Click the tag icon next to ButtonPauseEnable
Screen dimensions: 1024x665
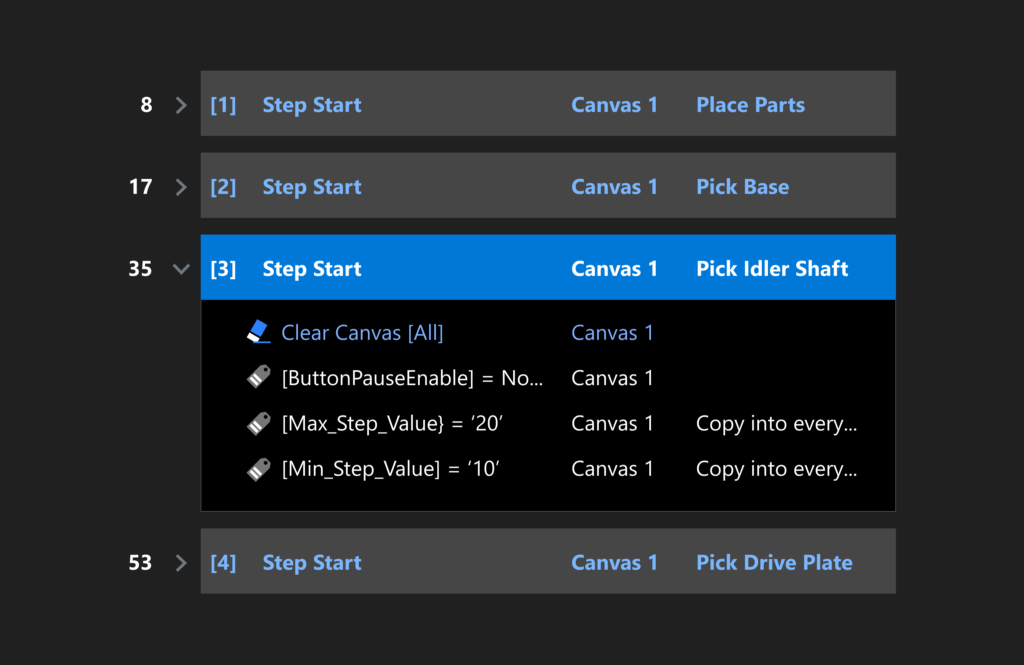tap(258, 377)
